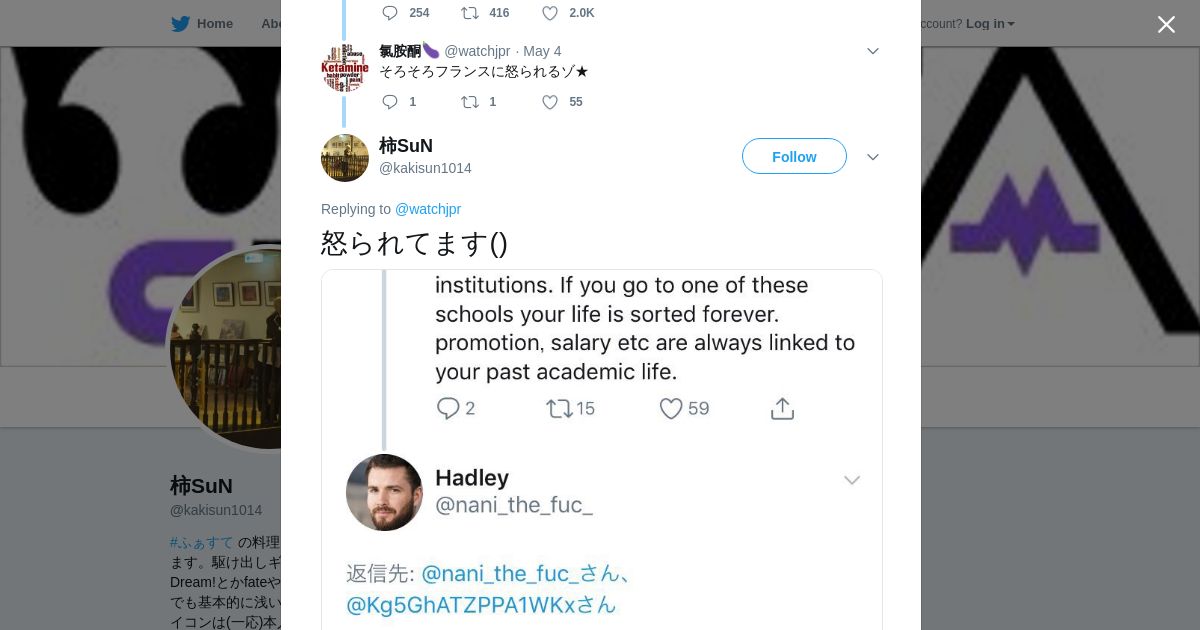
Task: Click the Ketamine avatar of watchjpr
Action: 345,68
